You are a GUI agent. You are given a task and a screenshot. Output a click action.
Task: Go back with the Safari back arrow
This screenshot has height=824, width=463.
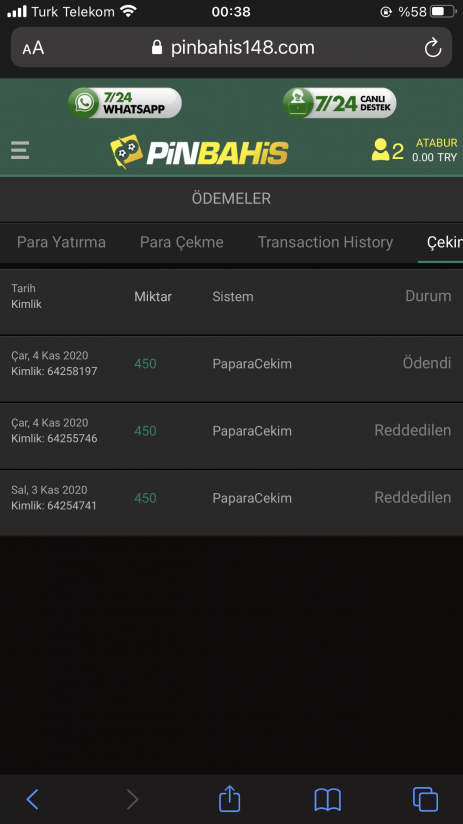(x=33, y=800)
